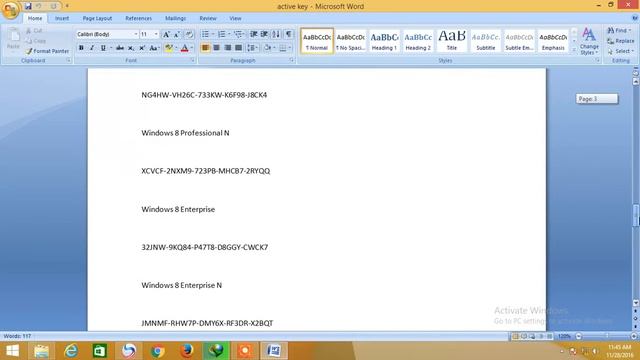The width and height of the screenshot is (640, 360).
Task: Open Change Case options
Action: coord(153,48)
